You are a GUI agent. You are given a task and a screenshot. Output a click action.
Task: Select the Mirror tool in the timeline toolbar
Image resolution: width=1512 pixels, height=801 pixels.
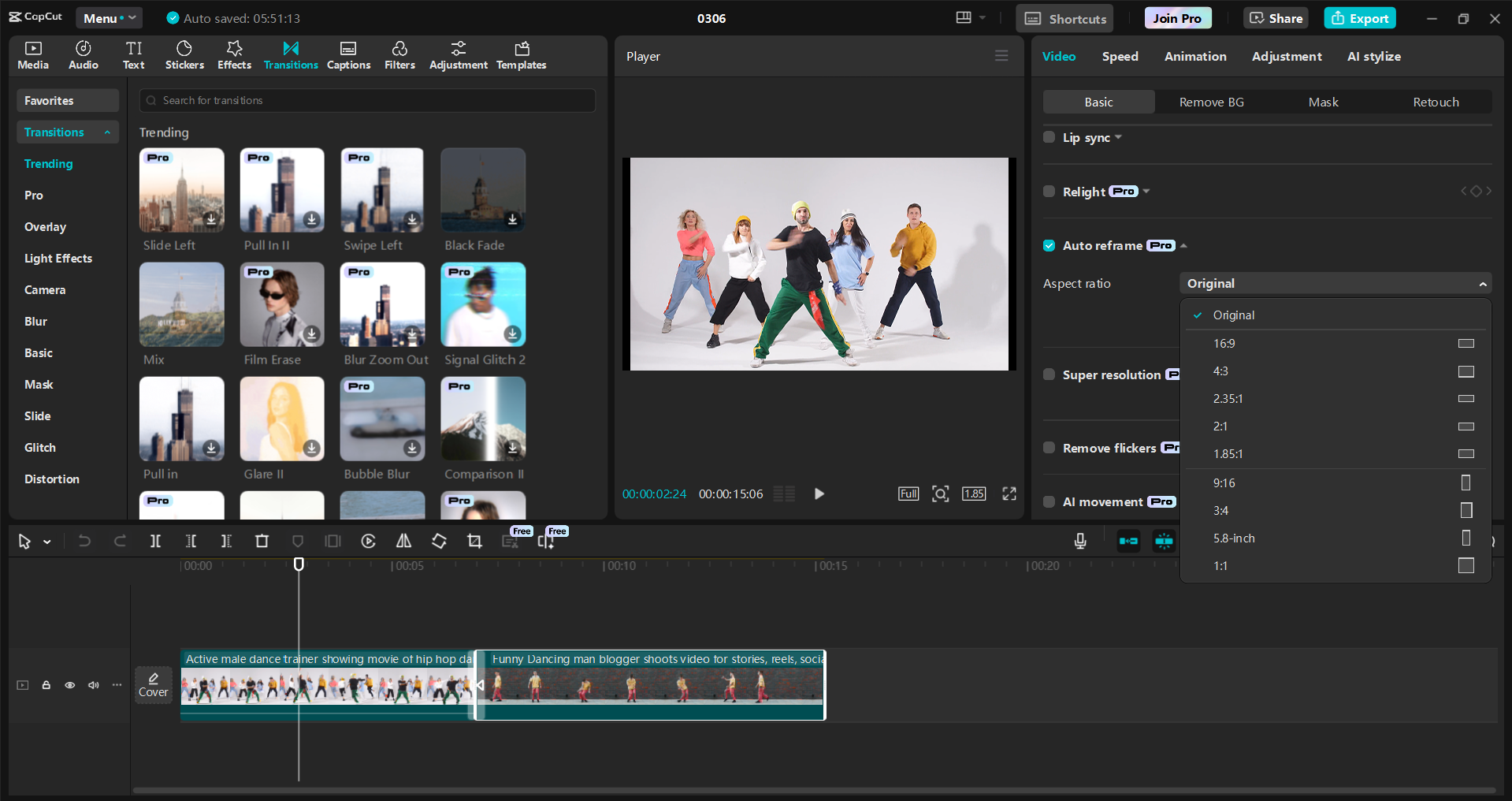point(403,542)
